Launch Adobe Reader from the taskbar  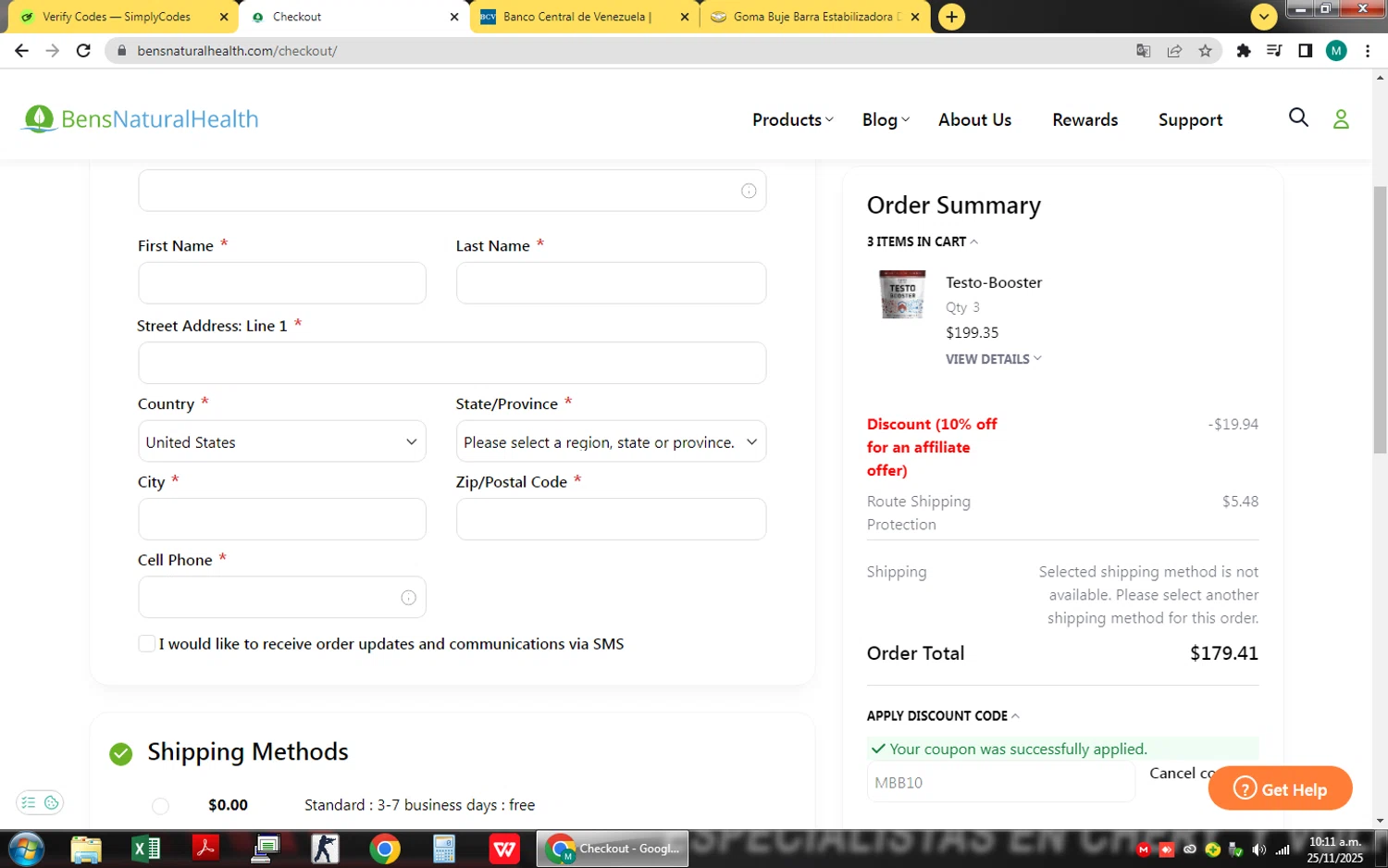[204, 849]
